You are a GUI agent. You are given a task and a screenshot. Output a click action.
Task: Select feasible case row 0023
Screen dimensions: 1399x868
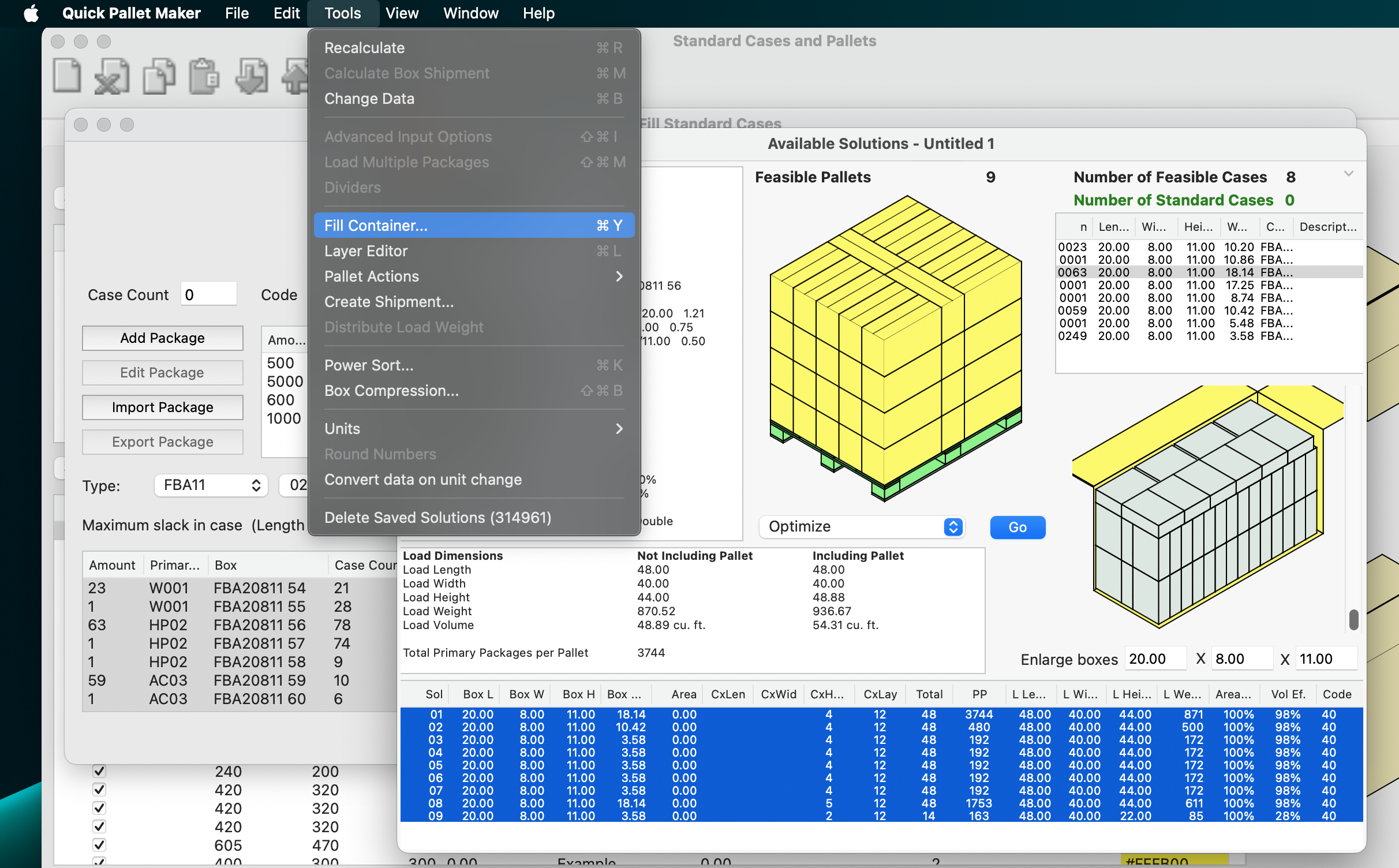tap(1209, 247)
